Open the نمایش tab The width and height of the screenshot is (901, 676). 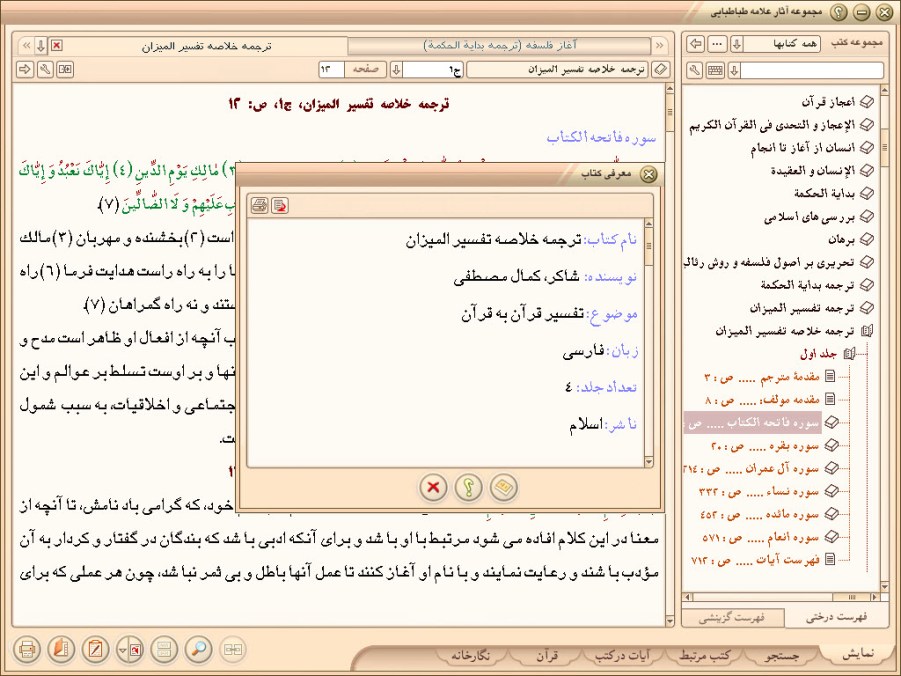[858, 654]
